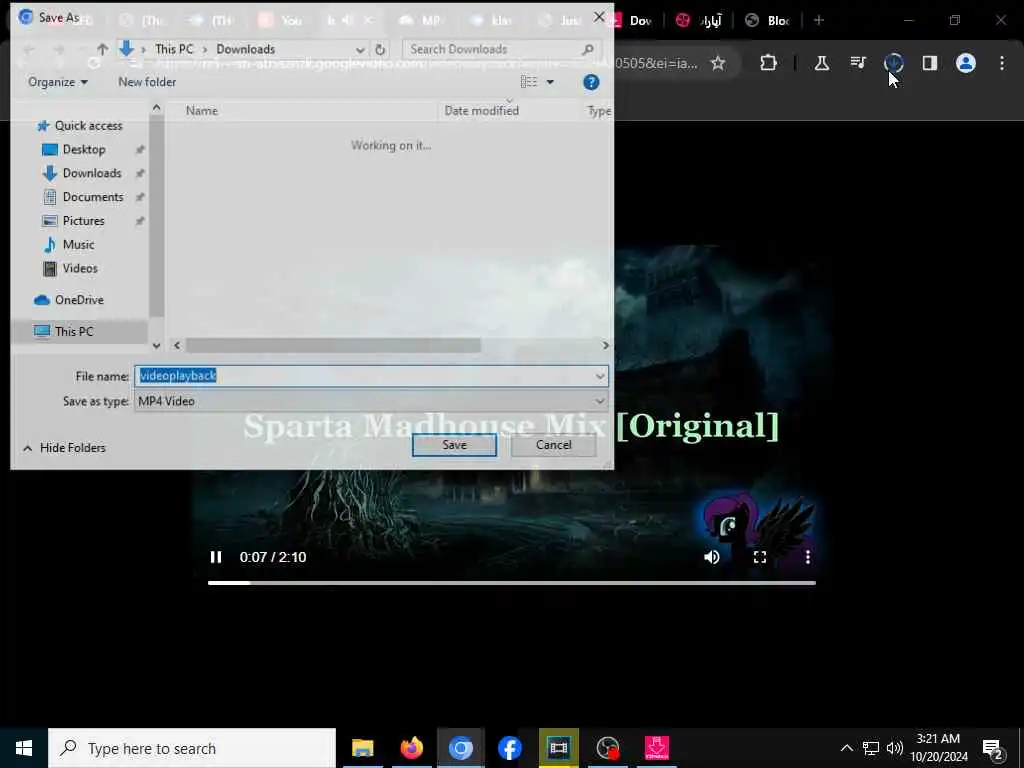Screen dimensions: 1024x768
Task: Click the Search Downloads field
Action: 500,49
